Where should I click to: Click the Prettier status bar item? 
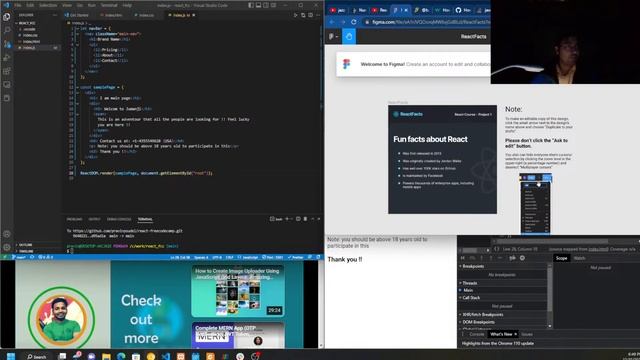[295, 257]
